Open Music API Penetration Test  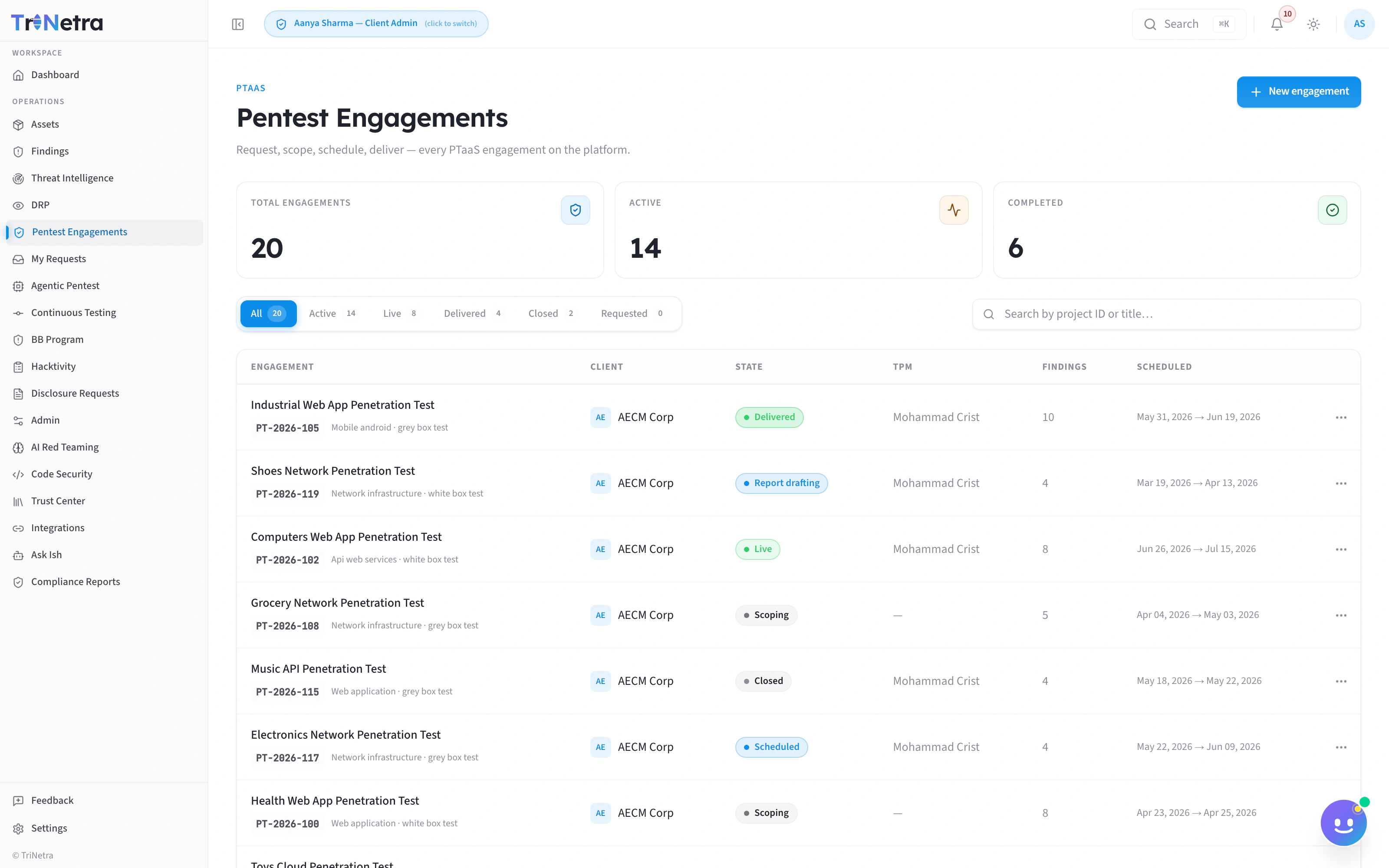319,669
